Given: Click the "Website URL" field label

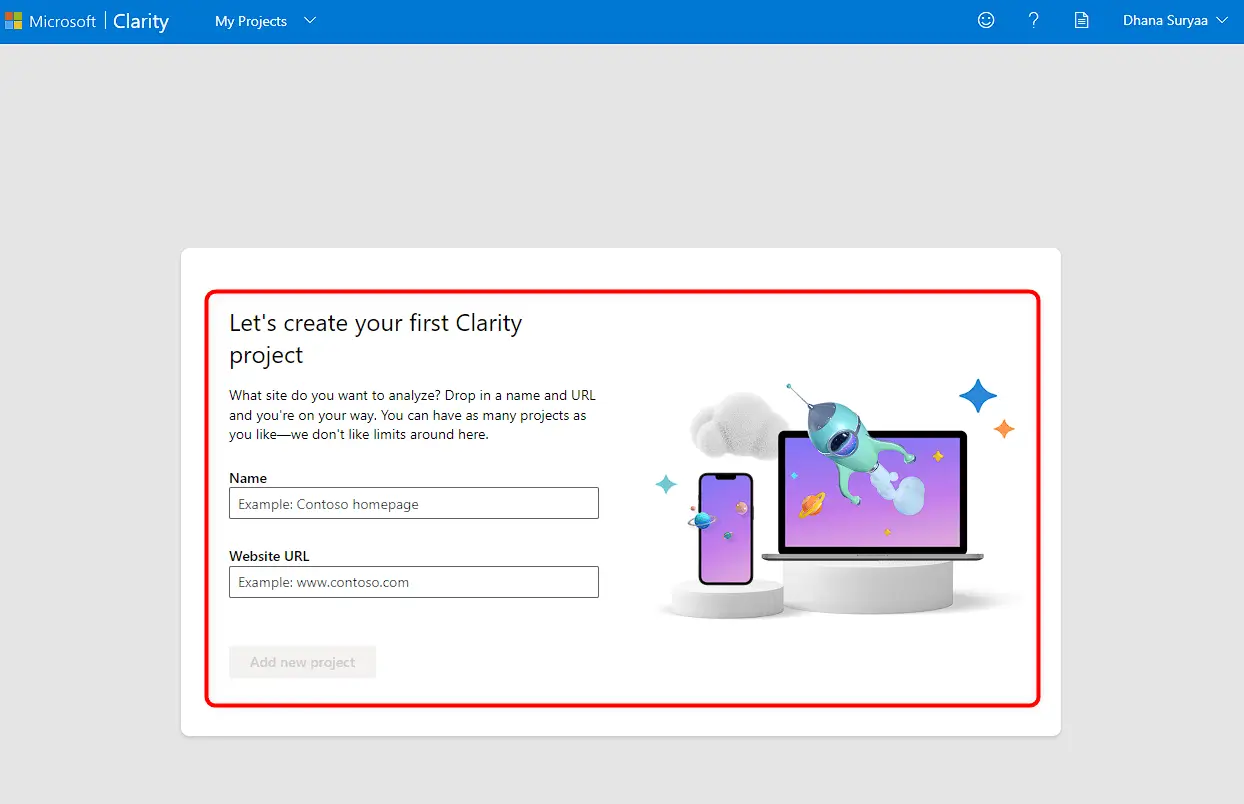Looking at the screenshot, I should pyautogui.click(x=269, y=556).
